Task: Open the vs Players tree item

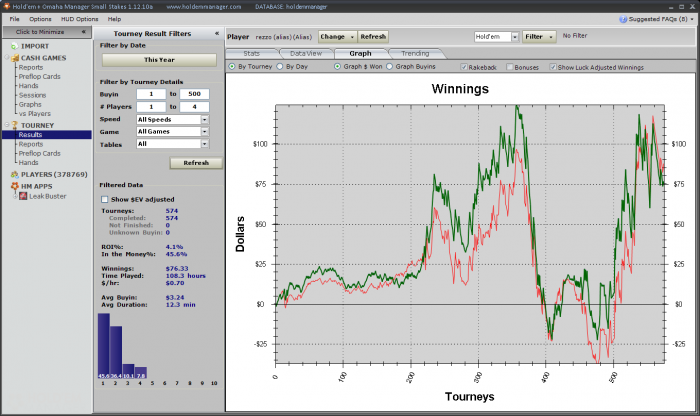Action: (x=35, y=113)
